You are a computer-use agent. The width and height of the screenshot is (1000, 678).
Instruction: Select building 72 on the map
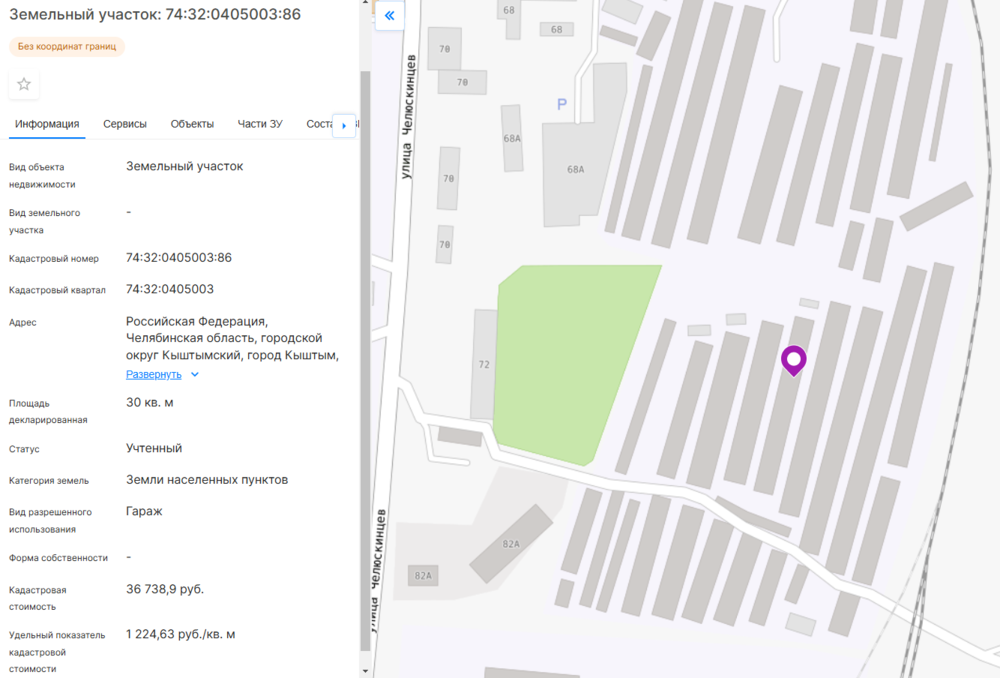484,364
